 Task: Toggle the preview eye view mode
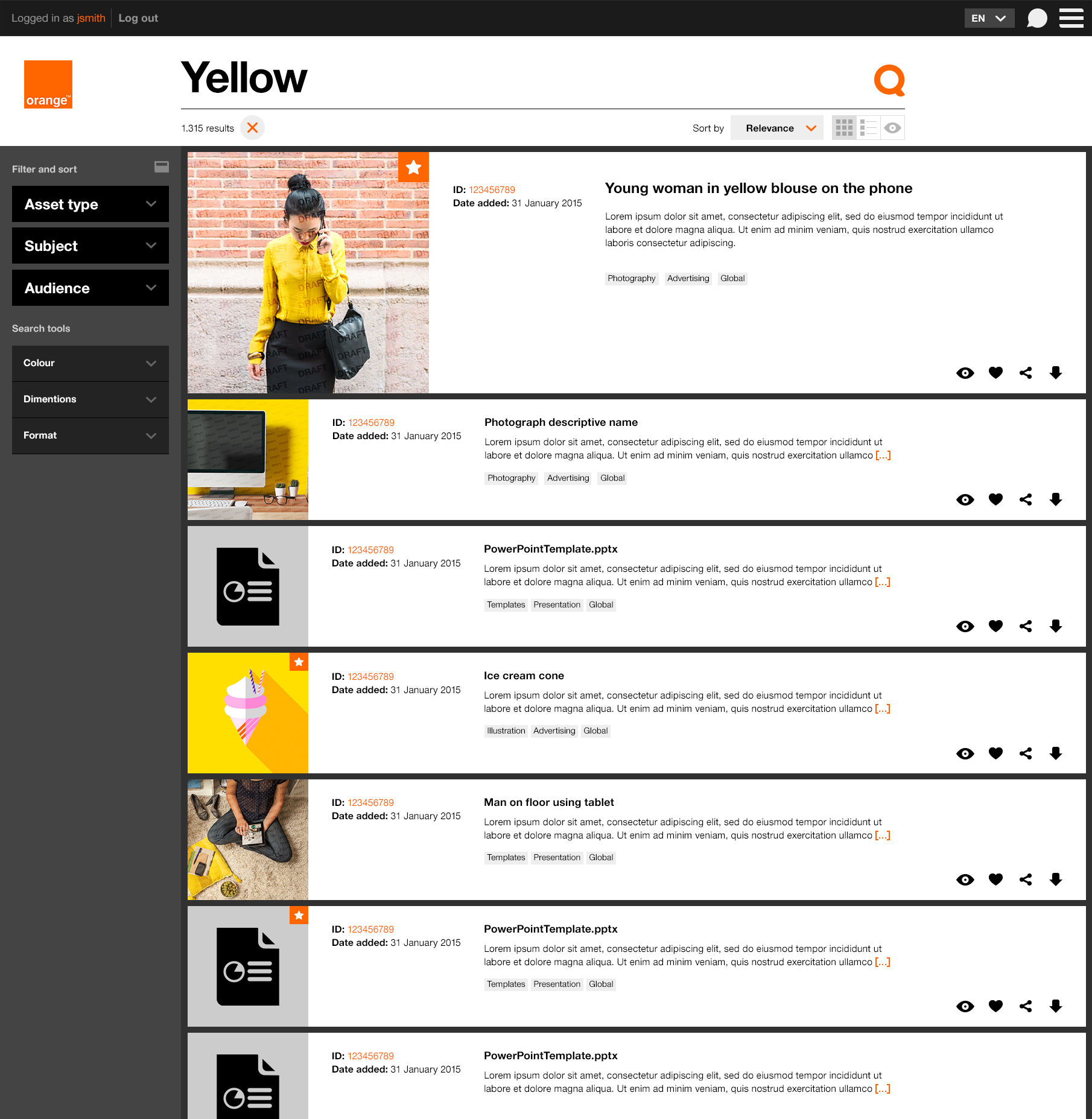892,128
